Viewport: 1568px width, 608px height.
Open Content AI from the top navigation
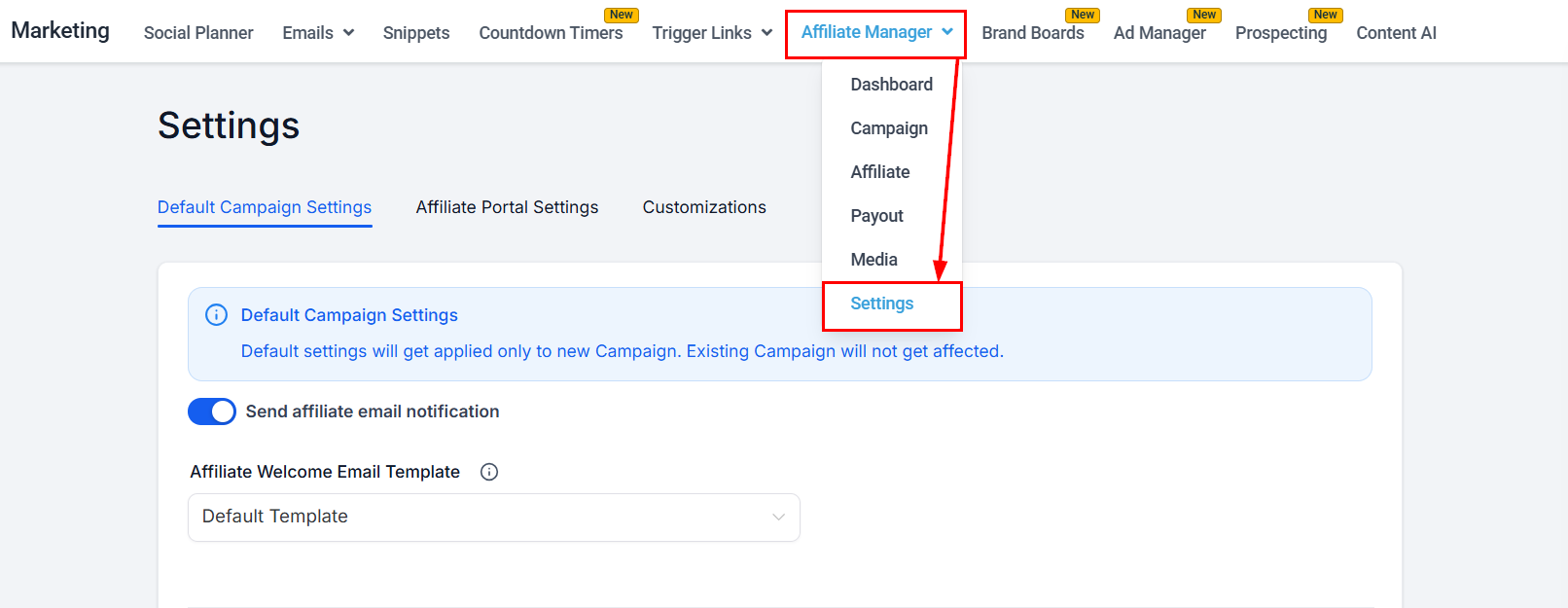point(1396,33)
